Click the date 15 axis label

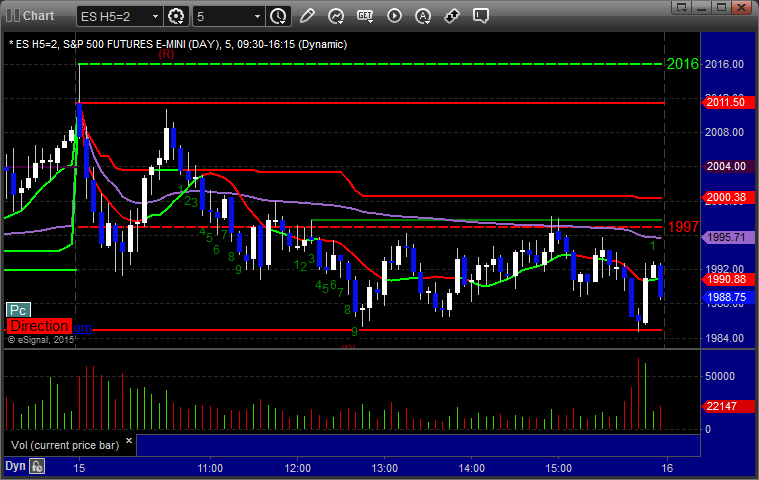[79, 468]
